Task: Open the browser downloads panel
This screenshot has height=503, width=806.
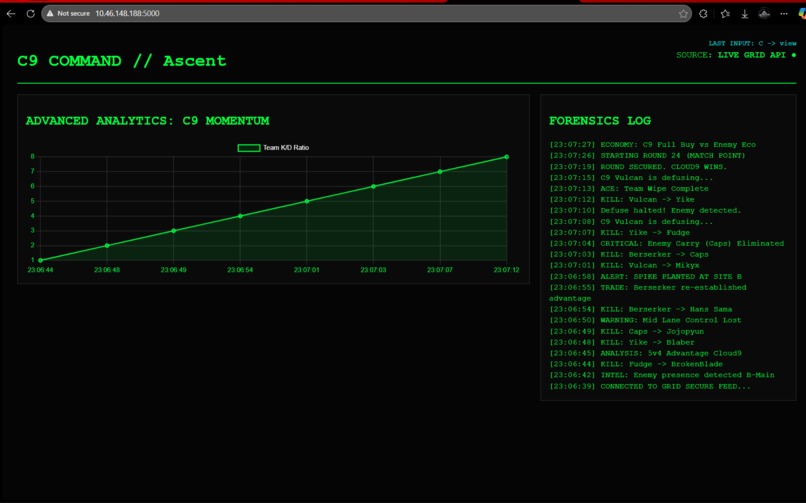Action: click(x=744, y=14)
